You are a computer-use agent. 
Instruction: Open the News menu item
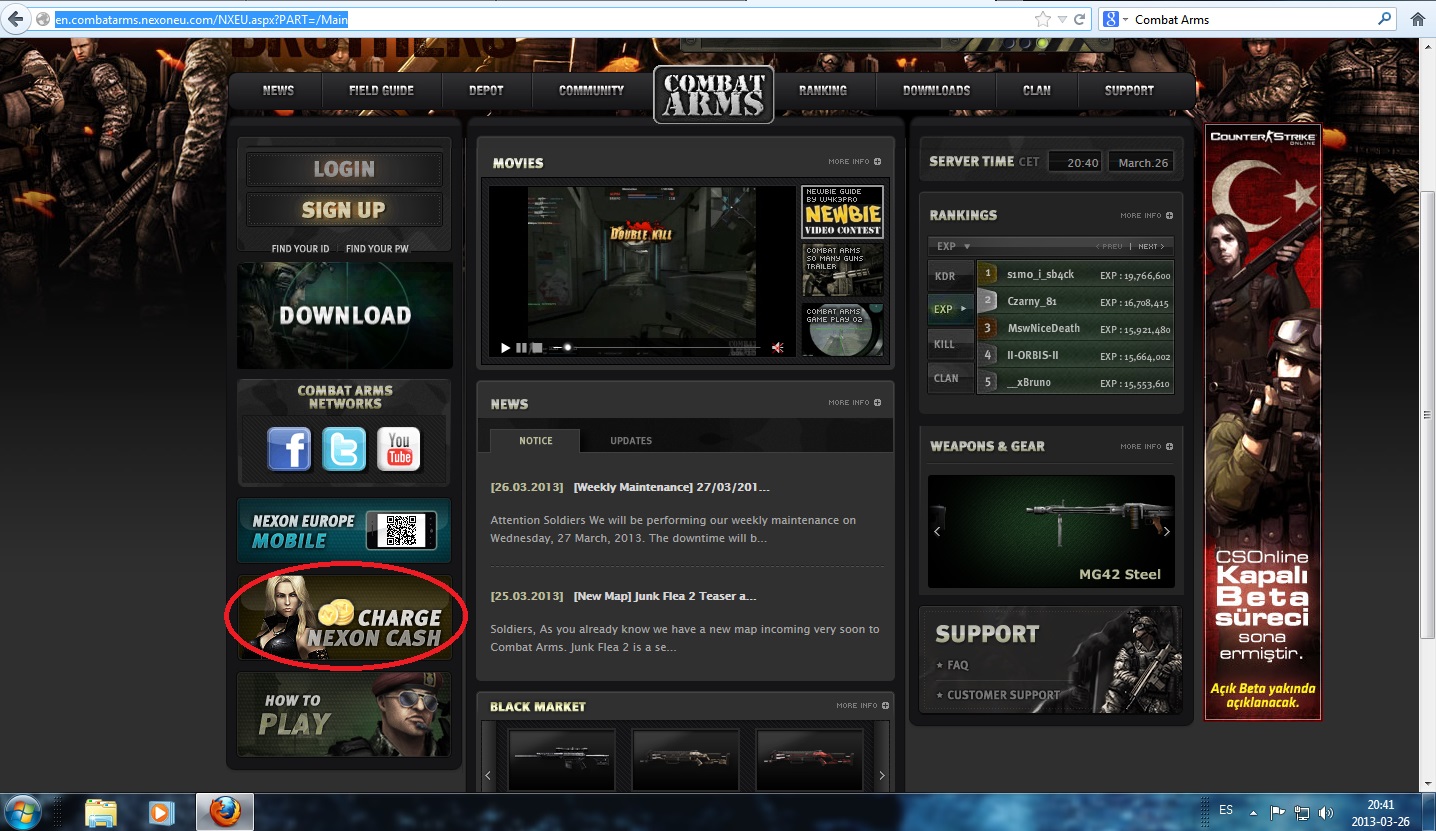coord(278,90)
